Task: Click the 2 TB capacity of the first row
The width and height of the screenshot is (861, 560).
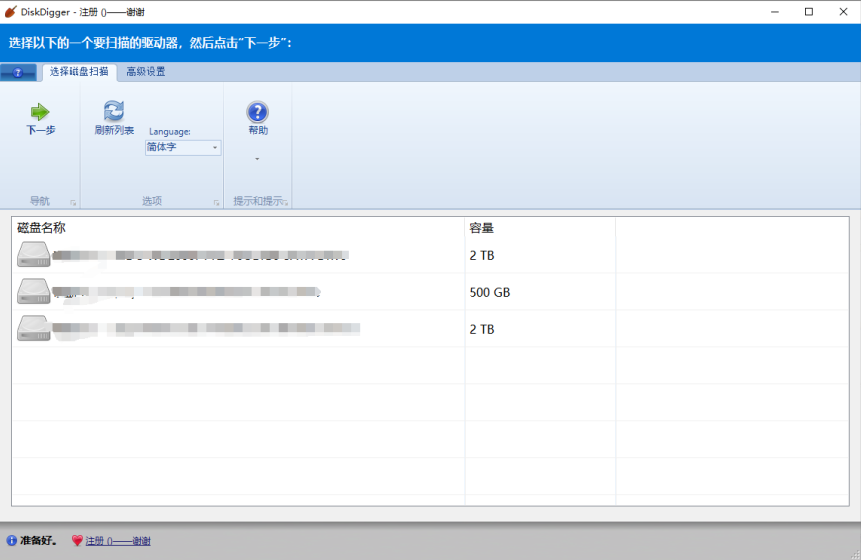Action: (x=482, y=255)
